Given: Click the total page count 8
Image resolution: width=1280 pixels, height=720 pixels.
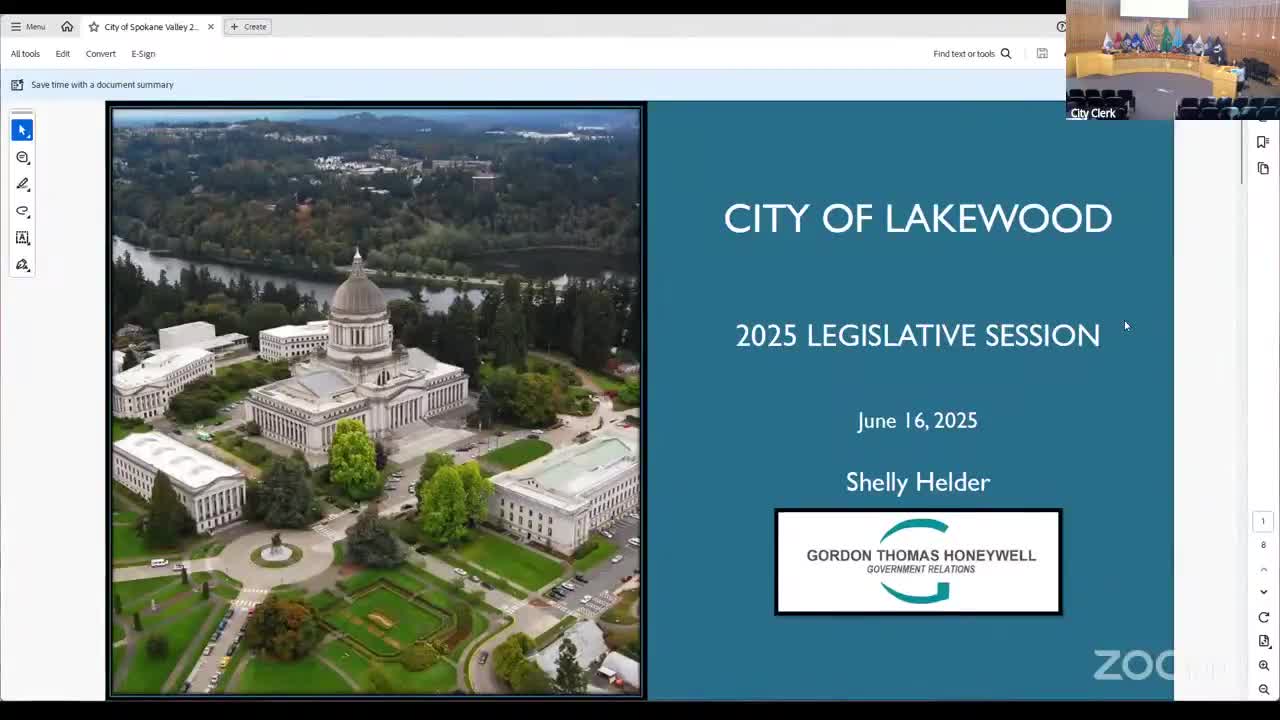Looking at the screenshot, I should point(1263,545).
